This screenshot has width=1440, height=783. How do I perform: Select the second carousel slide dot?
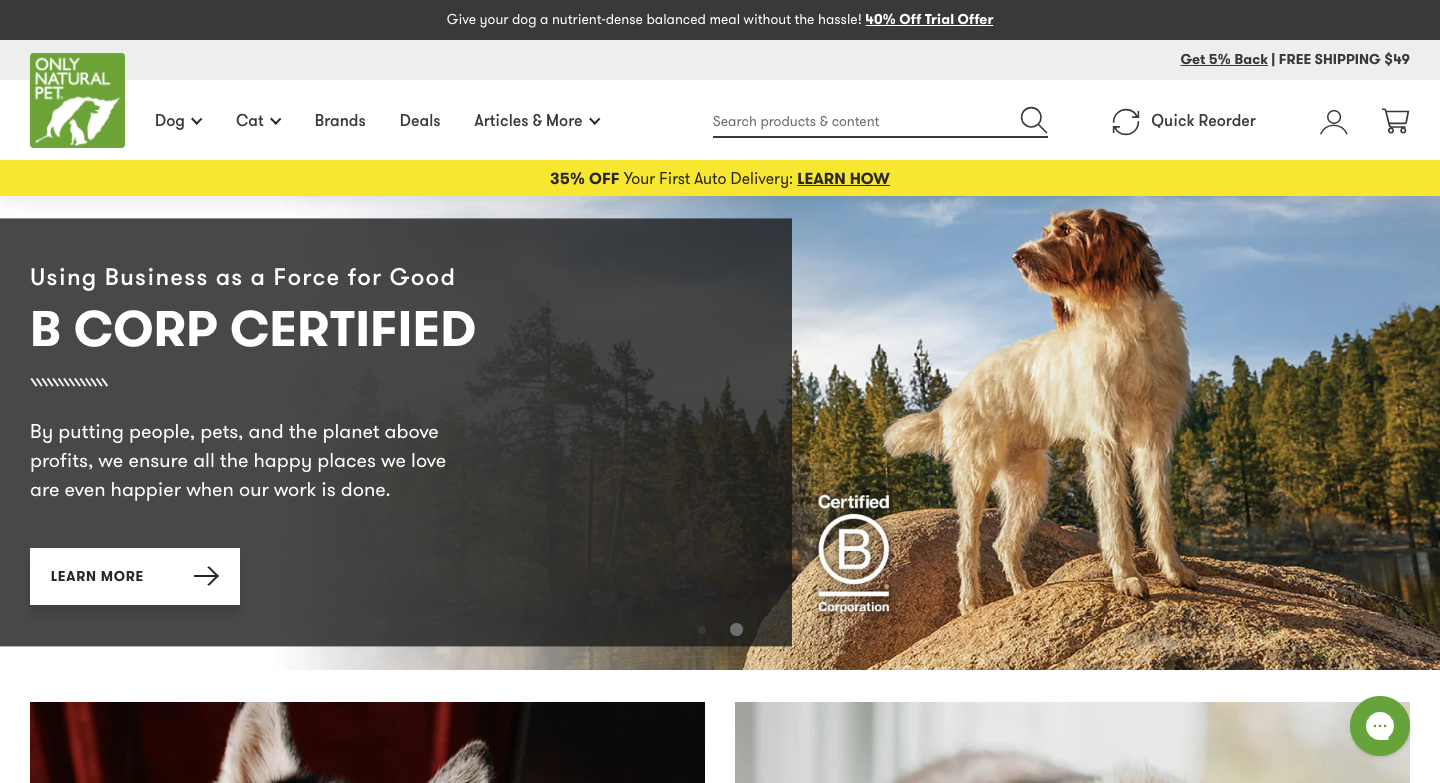pos(736,630)
